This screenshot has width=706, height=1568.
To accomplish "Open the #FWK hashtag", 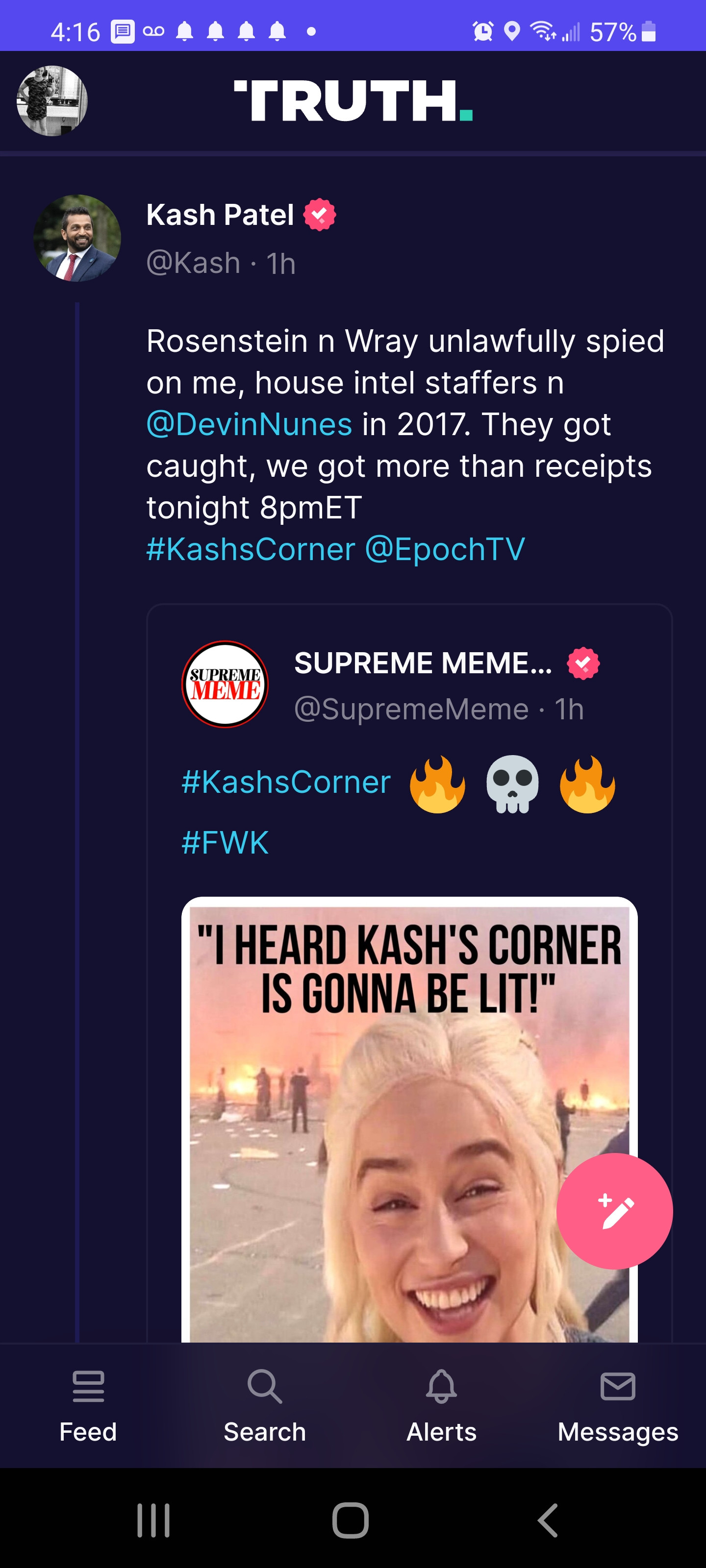I will tap(225, 842).
